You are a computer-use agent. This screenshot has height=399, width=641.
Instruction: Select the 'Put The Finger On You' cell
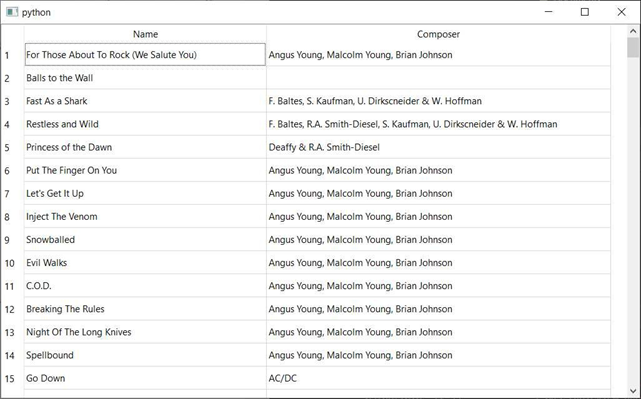click(x=145, y=170)
